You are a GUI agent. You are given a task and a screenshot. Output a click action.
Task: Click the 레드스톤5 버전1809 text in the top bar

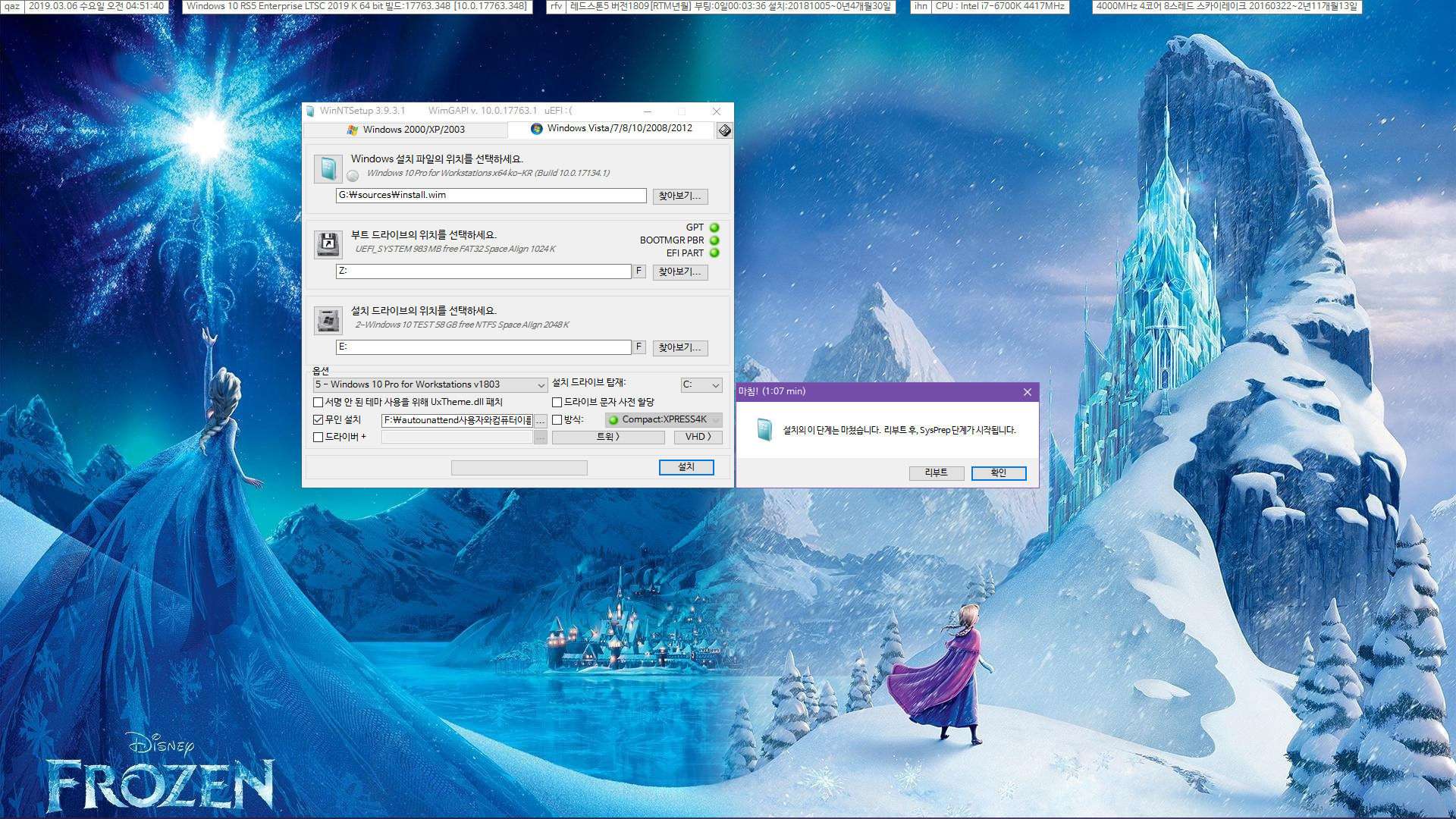(x=730, y=6)
